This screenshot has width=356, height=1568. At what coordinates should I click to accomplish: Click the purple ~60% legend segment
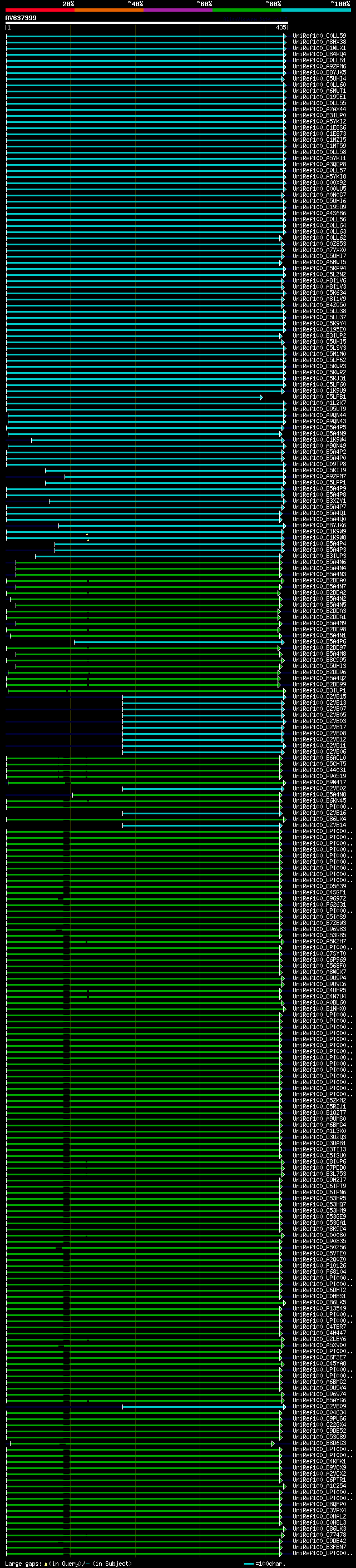[179, 10]
